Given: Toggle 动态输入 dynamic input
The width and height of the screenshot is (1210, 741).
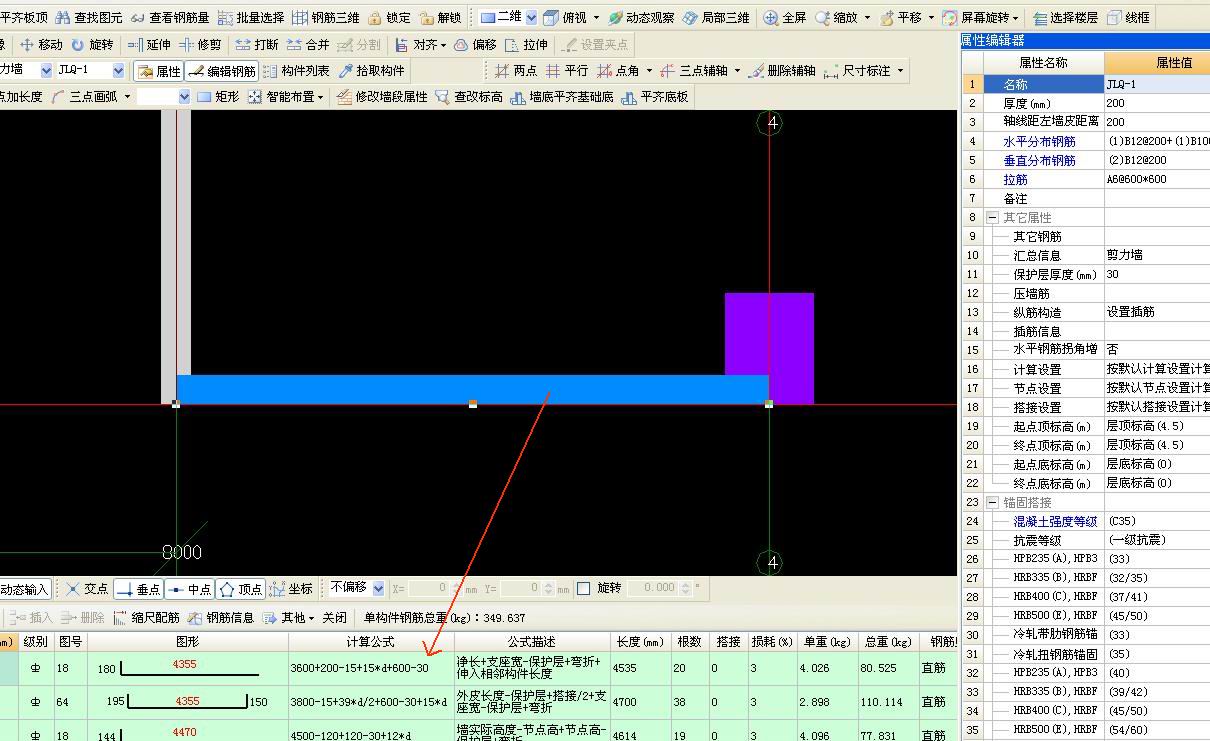Looking at the screenshot, I should pos(24,589).
